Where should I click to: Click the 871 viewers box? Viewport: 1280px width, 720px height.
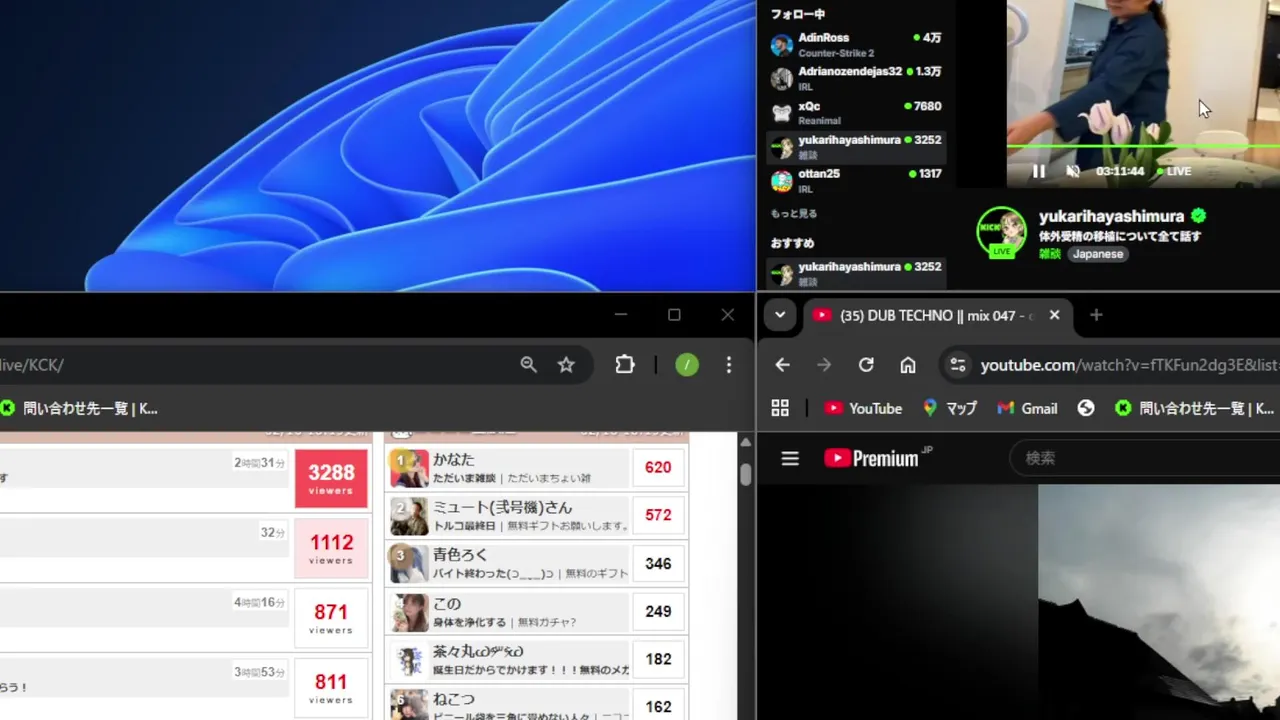(331, 618)
